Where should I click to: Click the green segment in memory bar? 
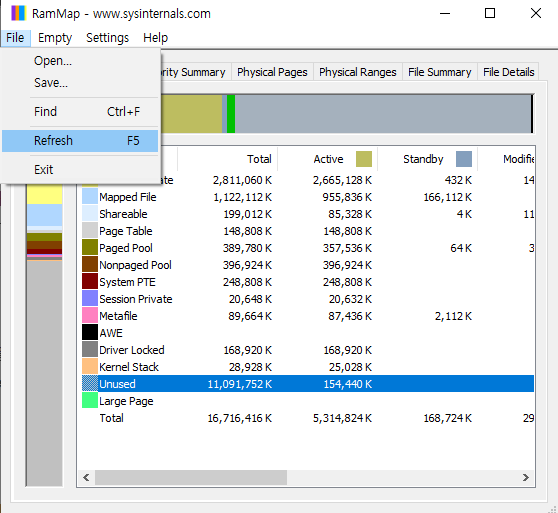(x=231, y=114)
